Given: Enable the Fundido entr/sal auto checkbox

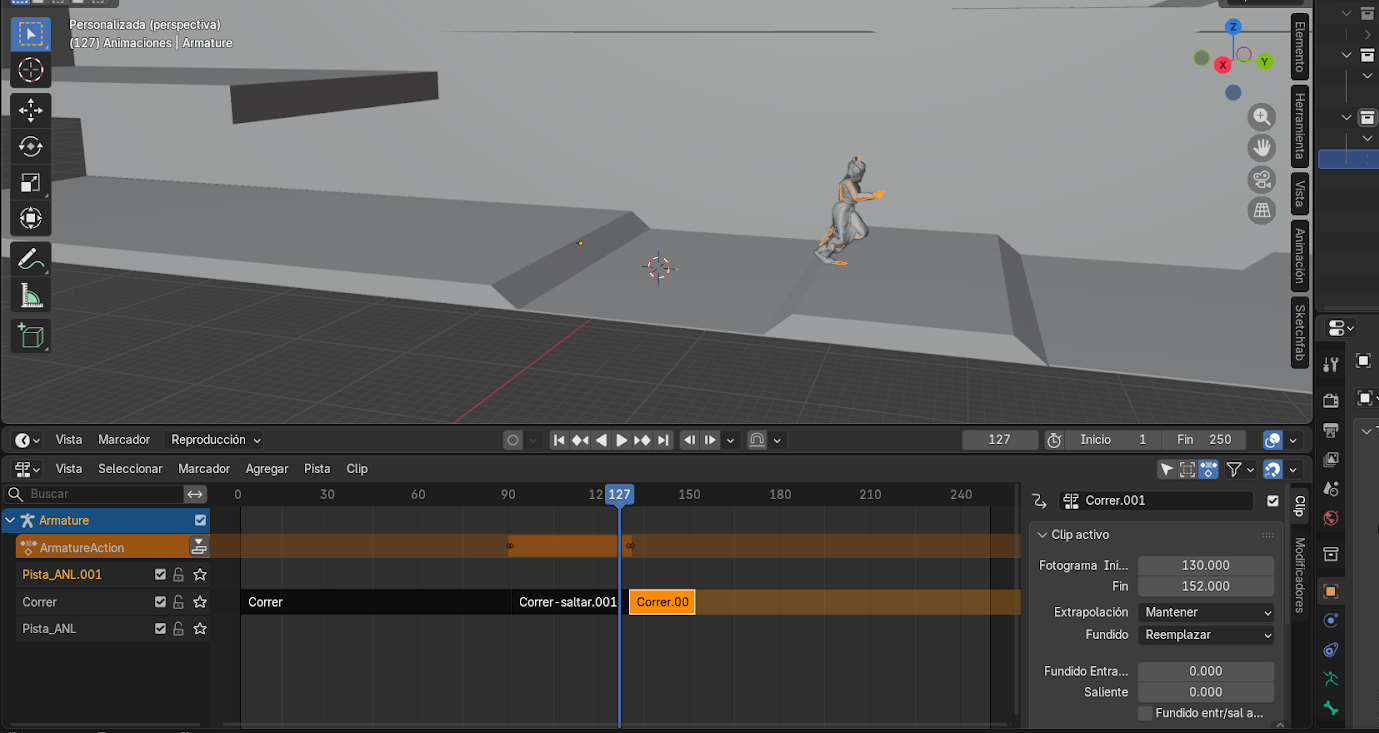Looking at the screenshot, I should (1146, 713).
